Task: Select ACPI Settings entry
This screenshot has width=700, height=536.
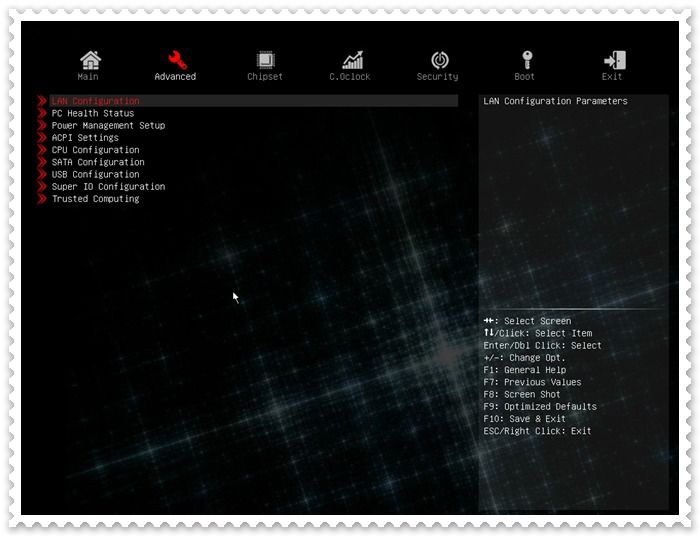Action: (85, 138)
